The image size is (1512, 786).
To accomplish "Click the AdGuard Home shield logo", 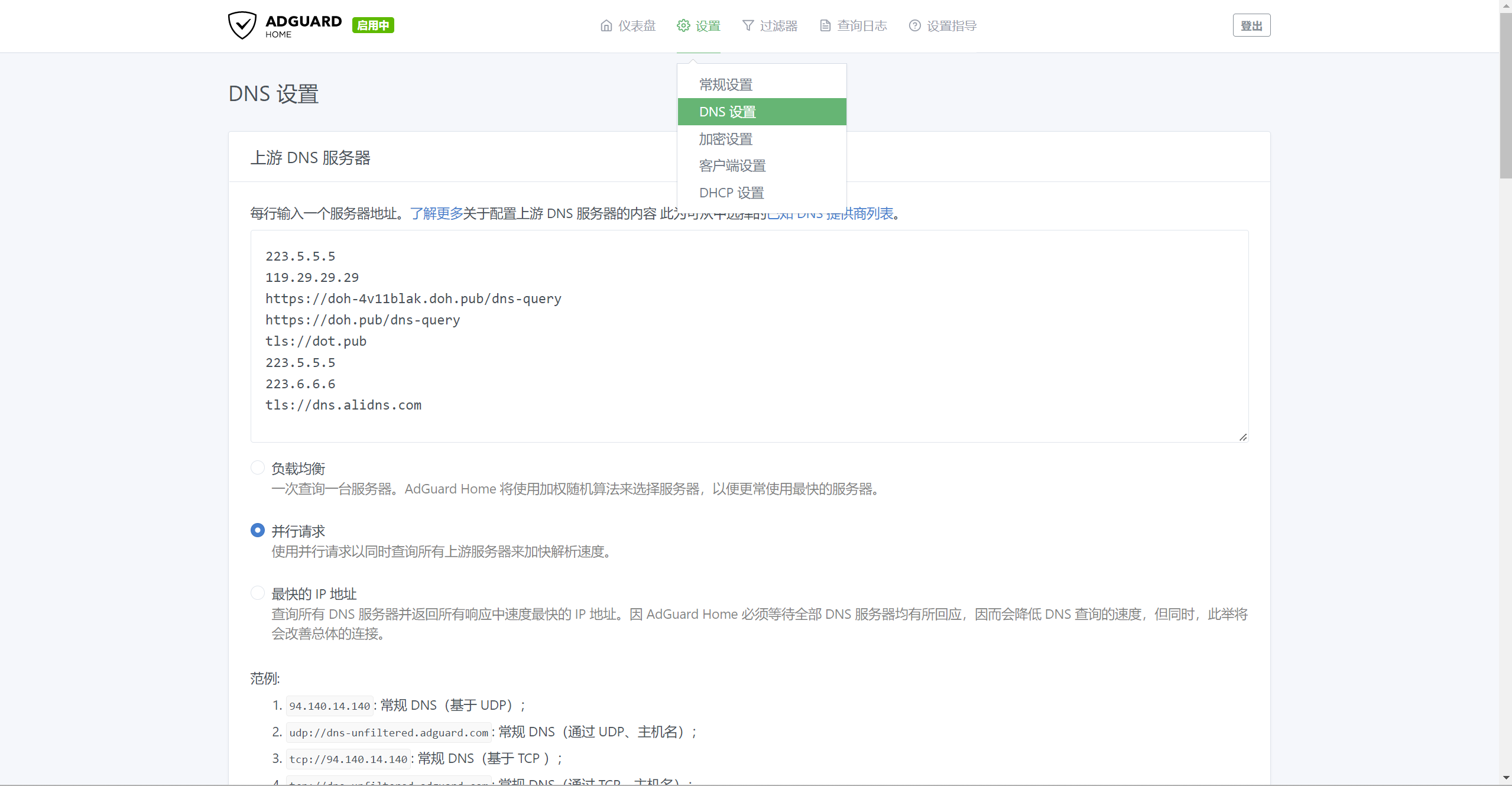I will coord(242,25).
